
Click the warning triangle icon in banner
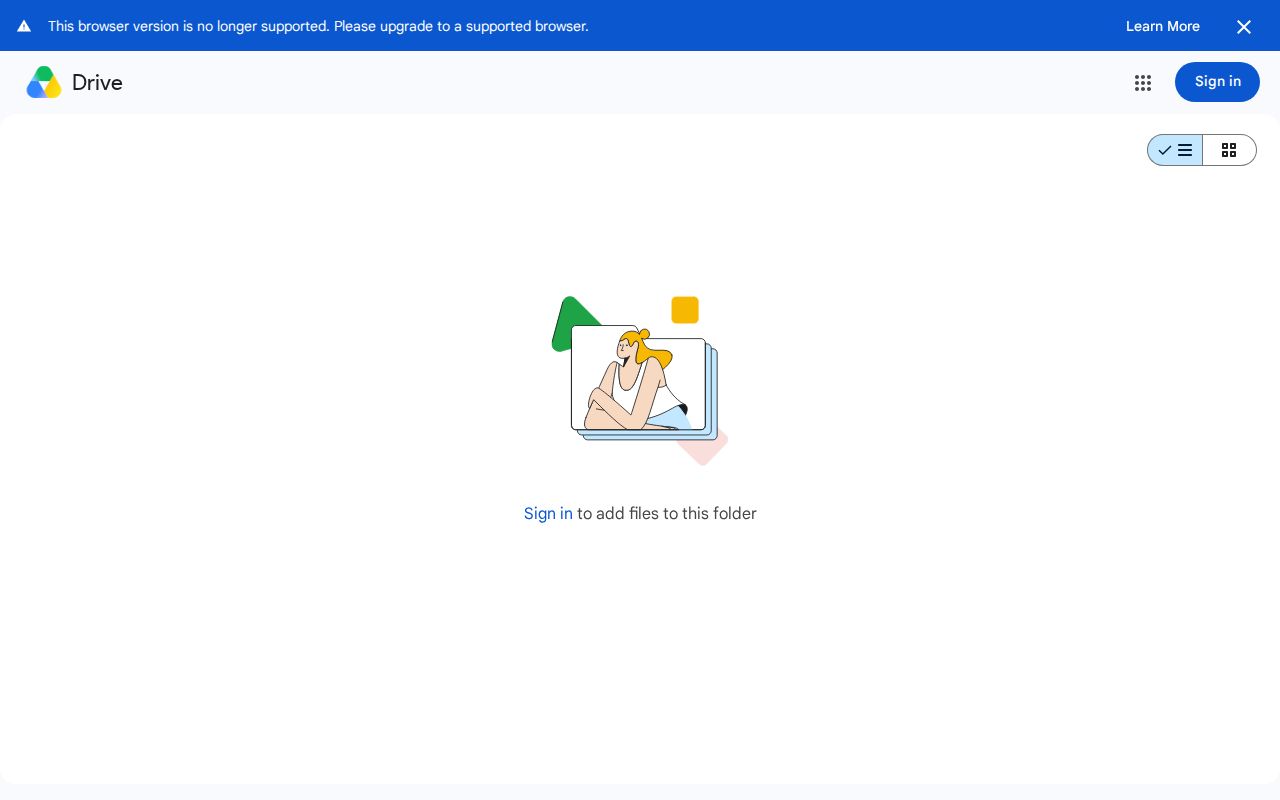click(24, 26)
